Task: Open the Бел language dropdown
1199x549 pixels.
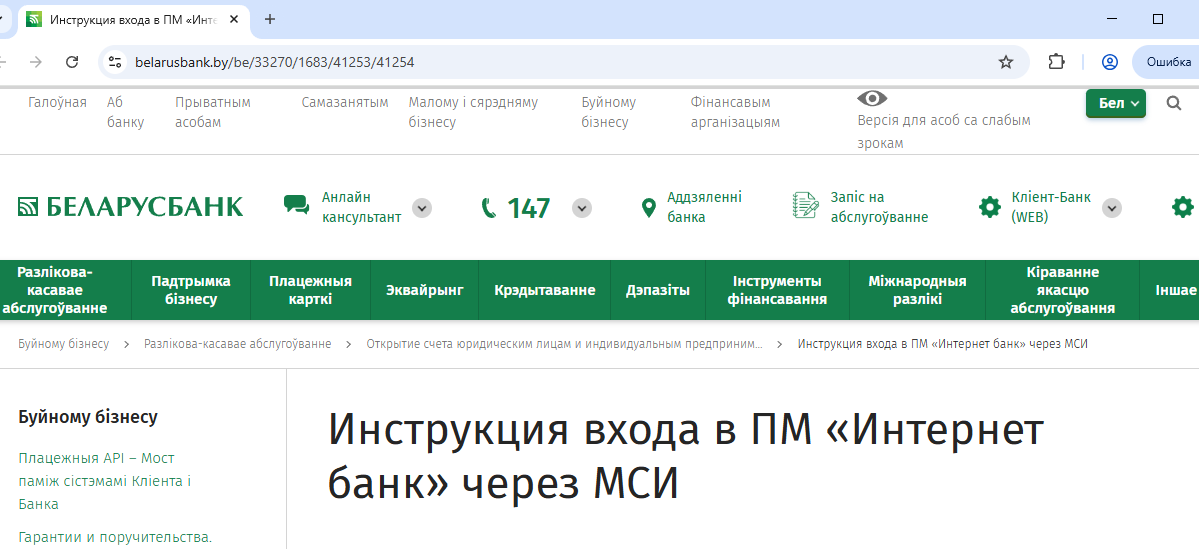Action: click(1116, 103)
